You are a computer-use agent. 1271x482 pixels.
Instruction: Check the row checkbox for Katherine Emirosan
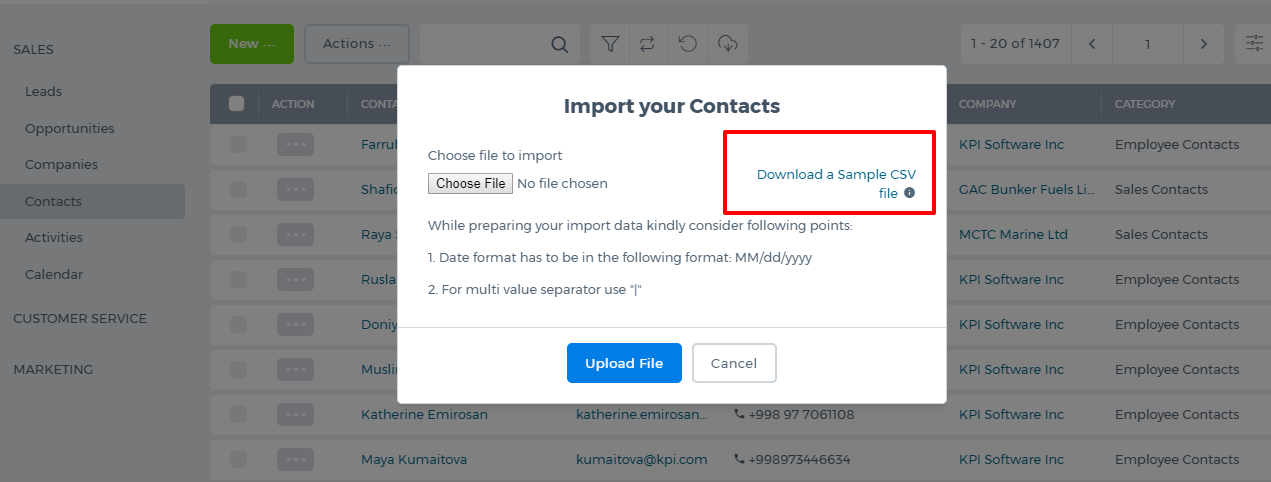[238, 414]
